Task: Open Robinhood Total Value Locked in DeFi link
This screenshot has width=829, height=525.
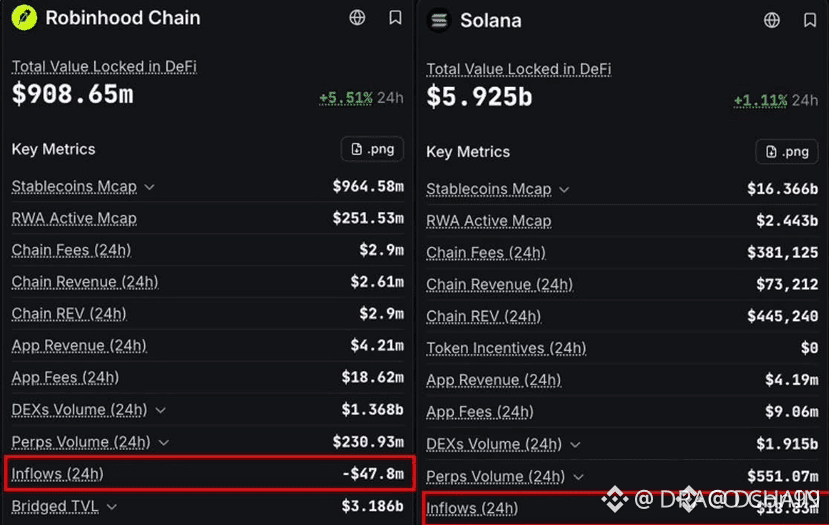Action: (x=104, y=67)
